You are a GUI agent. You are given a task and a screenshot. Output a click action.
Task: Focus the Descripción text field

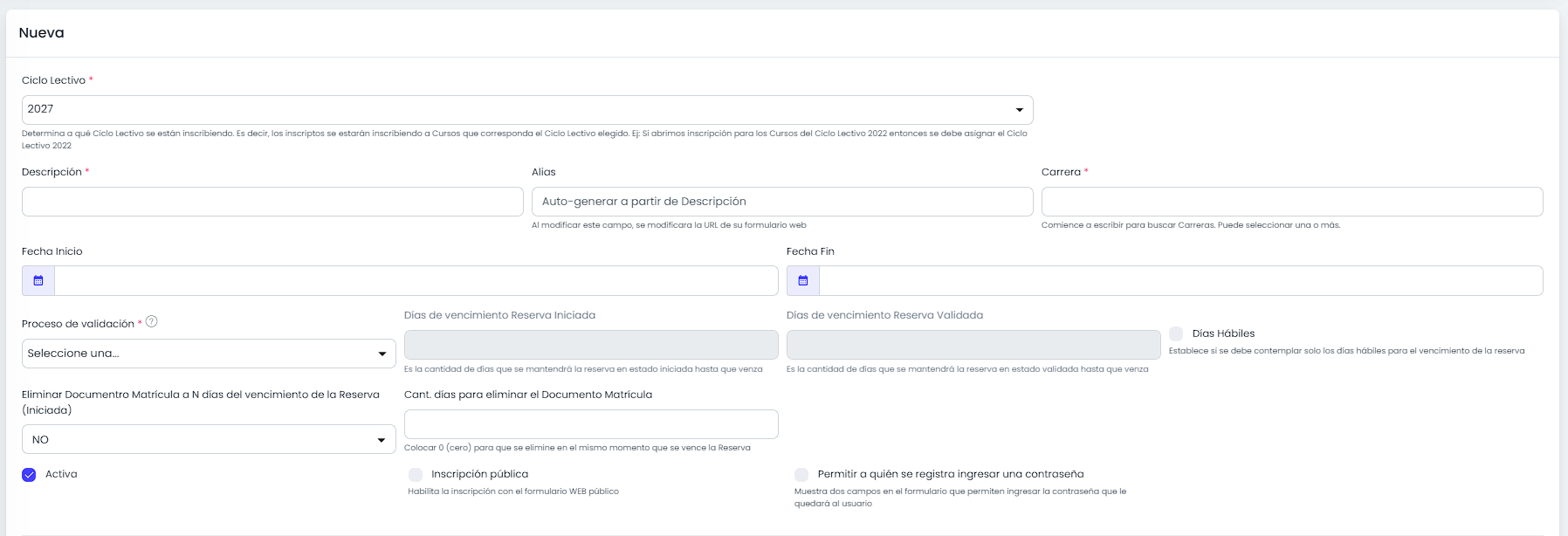(x=272, y=202)
